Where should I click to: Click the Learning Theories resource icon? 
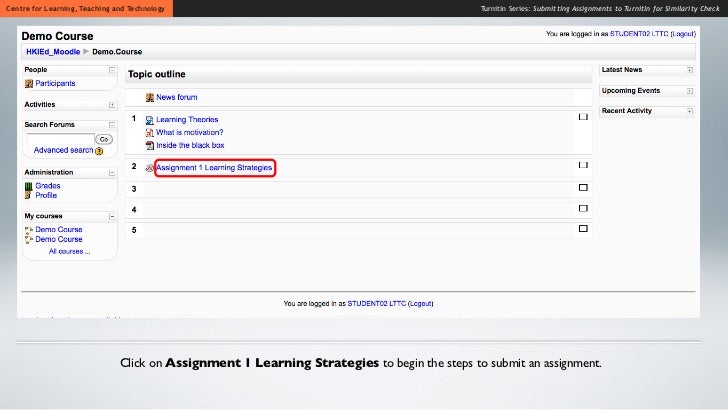tap(150, 120)
